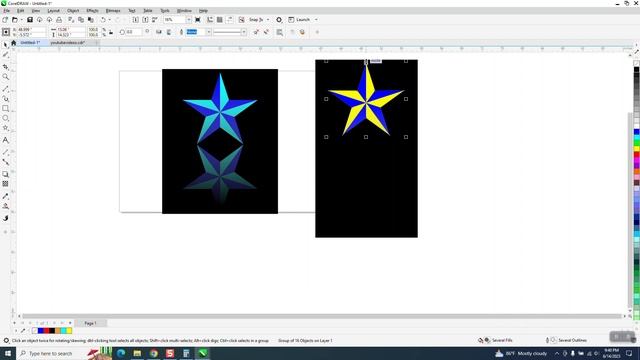Click the Import icon

point(136,20)
